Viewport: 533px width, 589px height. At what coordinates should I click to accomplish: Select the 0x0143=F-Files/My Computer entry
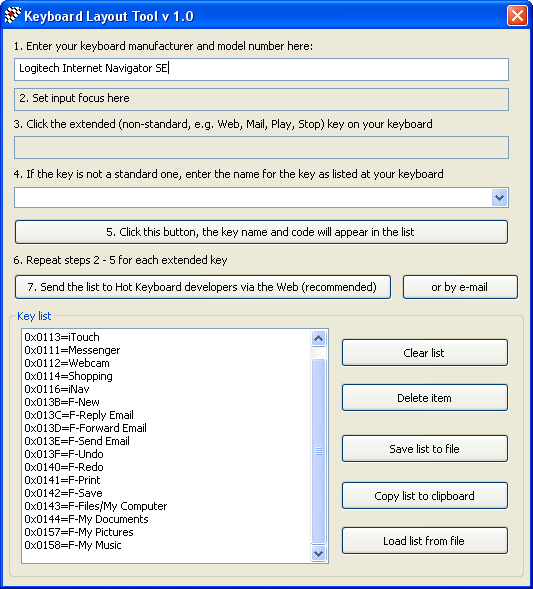coord(96,506)
